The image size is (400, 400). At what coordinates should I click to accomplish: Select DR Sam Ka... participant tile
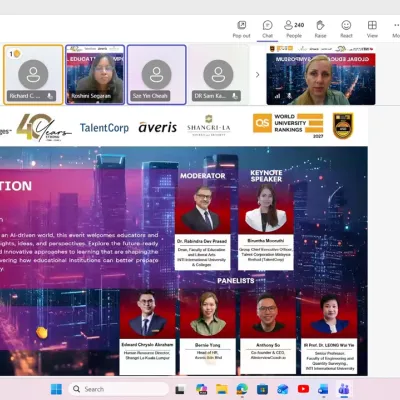click(x=218, y=75)
